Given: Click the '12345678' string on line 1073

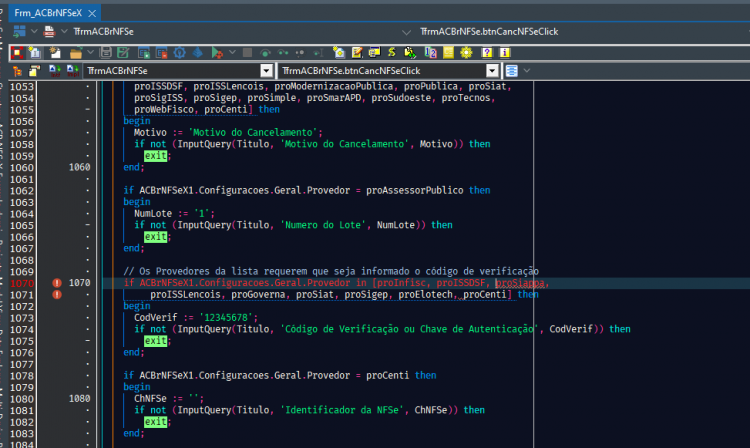Looking at the screenshot, I should (x=226, y=317).
